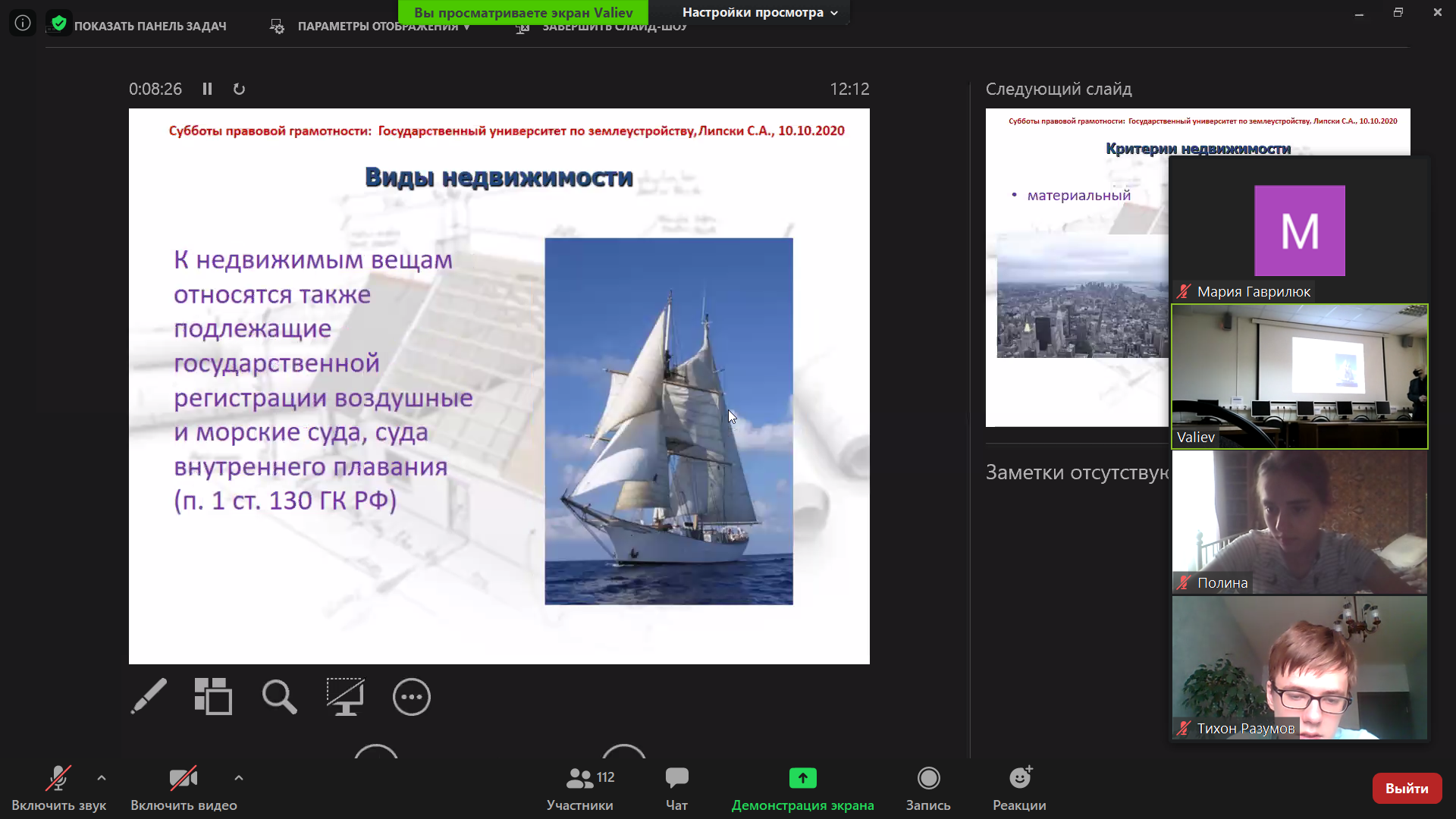1456x819 pixels.
Task: Open the zoom magnifier tool
Action: point(279,696)
